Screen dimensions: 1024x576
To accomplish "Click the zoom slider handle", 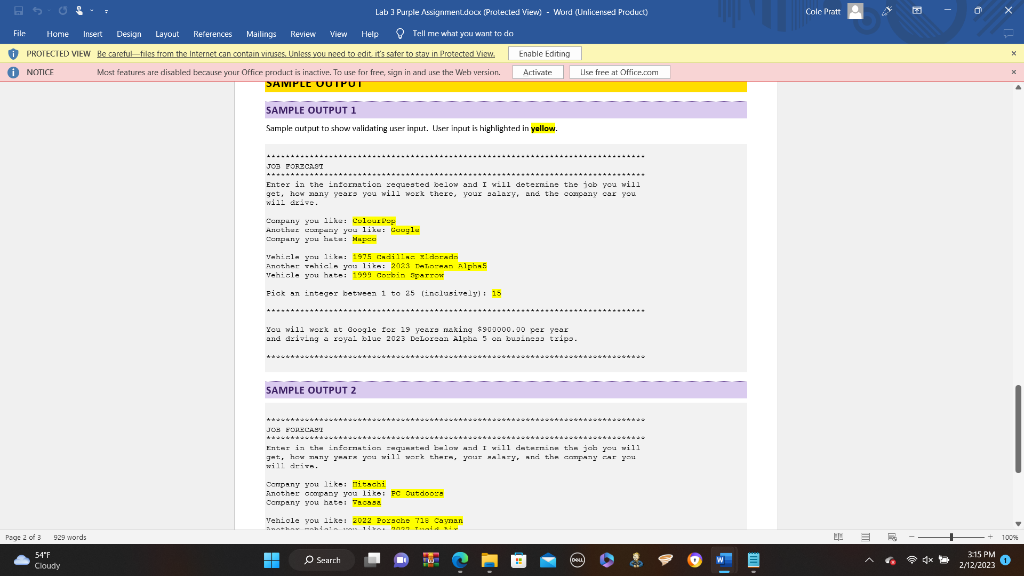I will click(951, 537).
